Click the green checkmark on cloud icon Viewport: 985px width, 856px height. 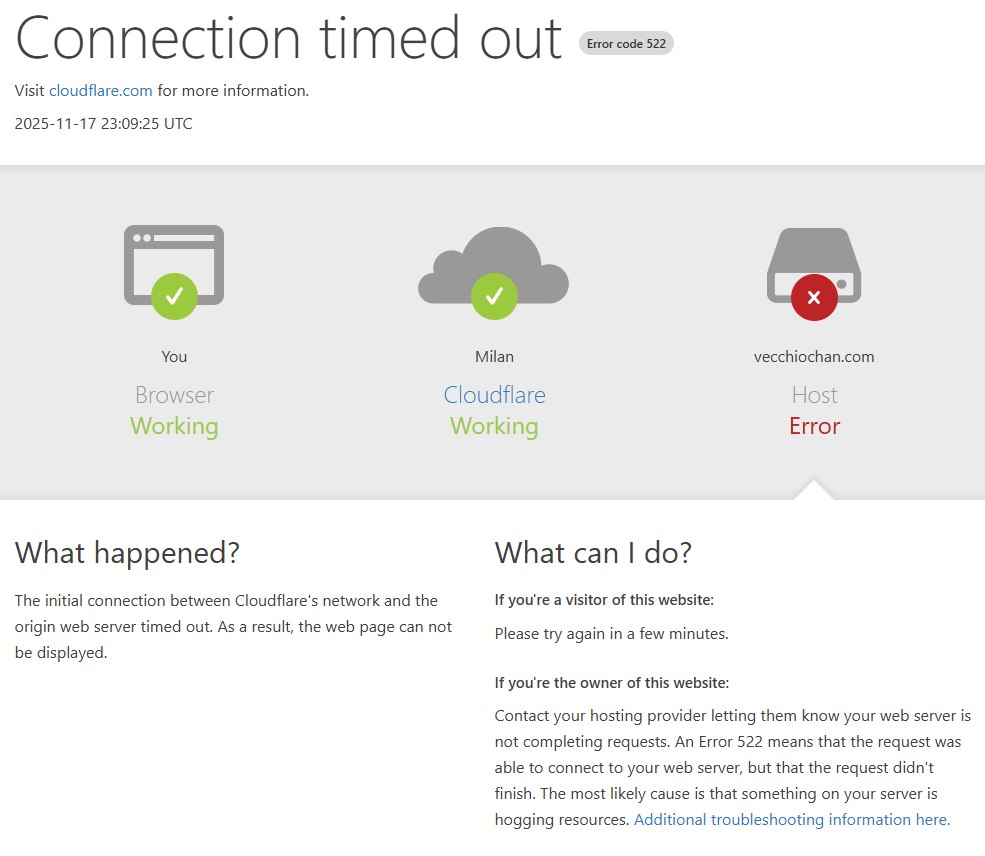[494, 296]
